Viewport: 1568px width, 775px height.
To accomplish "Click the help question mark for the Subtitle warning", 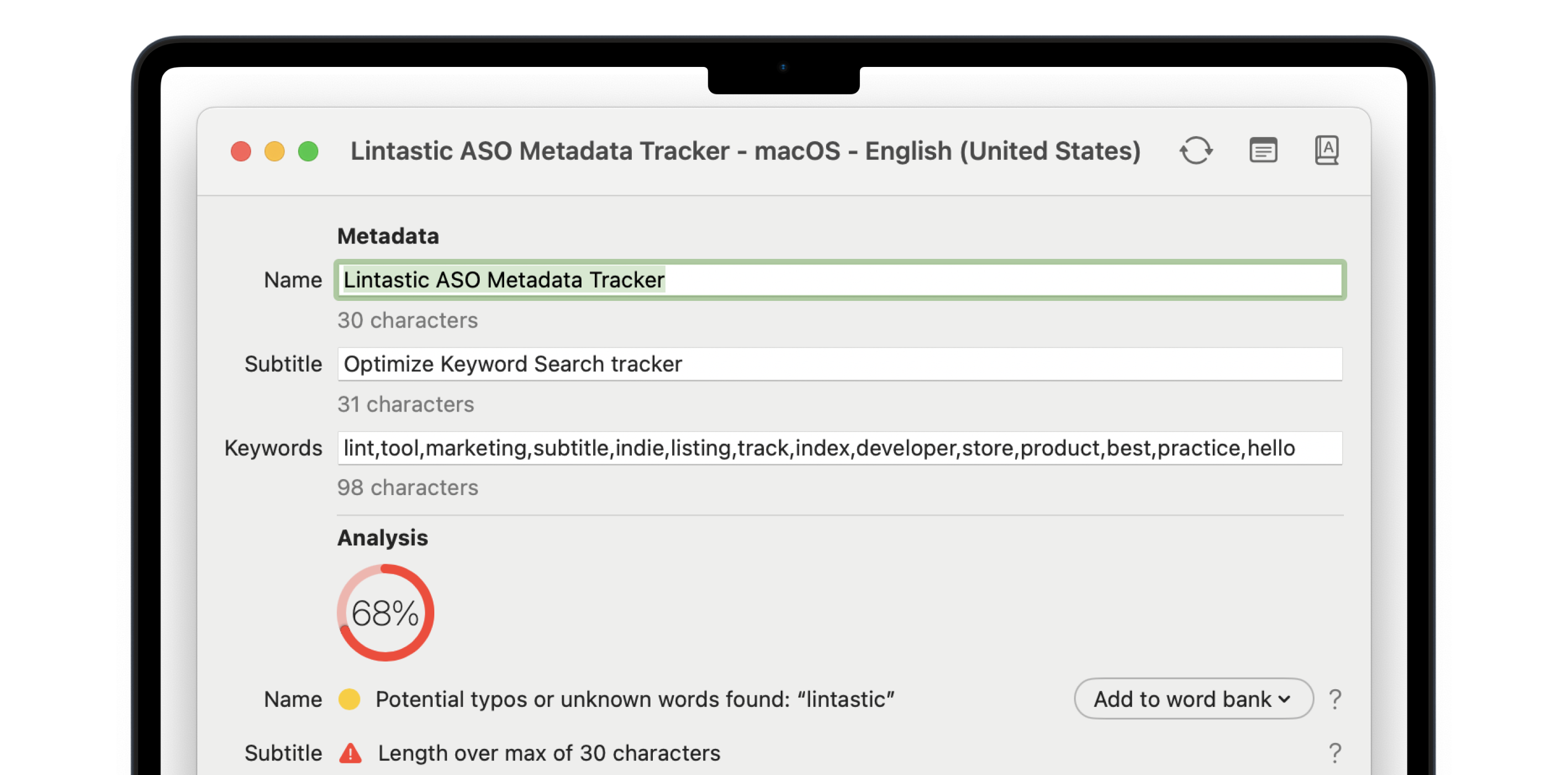I will [x=1336, y=753].
